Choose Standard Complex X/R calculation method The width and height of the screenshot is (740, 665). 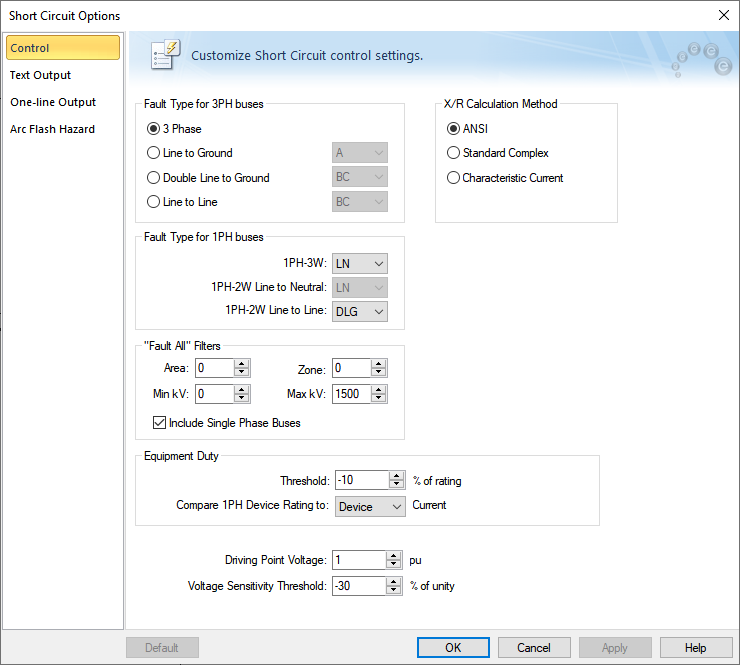coord(454,153)
